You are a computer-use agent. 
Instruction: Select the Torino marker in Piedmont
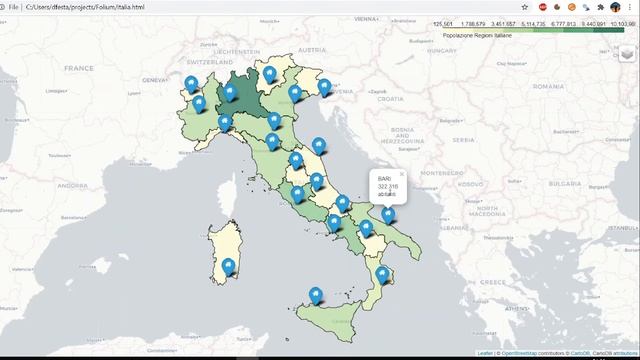[x=199, y=104]
